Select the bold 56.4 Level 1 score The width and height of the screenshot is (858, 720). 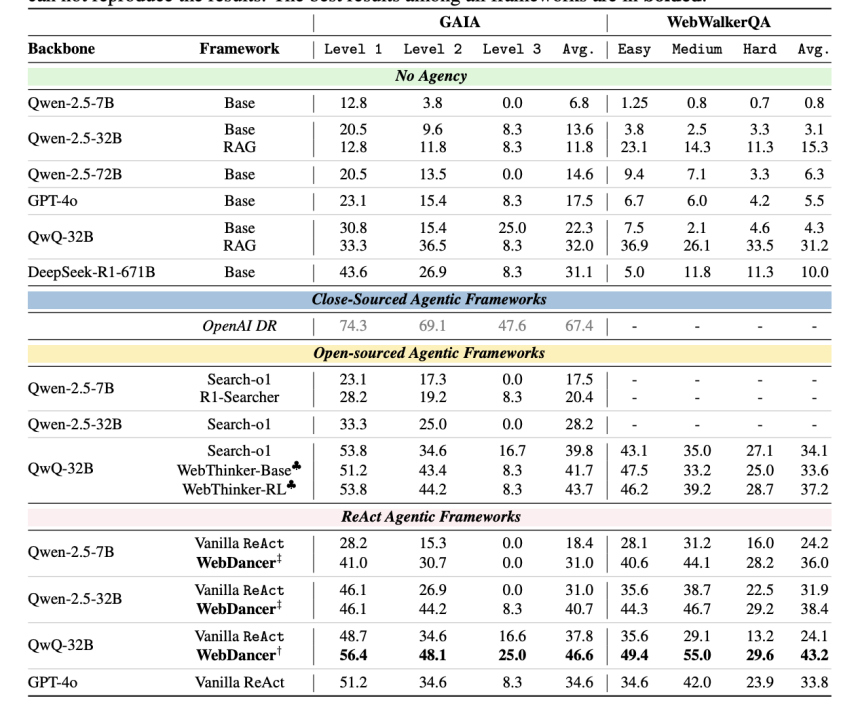[x=353, y=655]
